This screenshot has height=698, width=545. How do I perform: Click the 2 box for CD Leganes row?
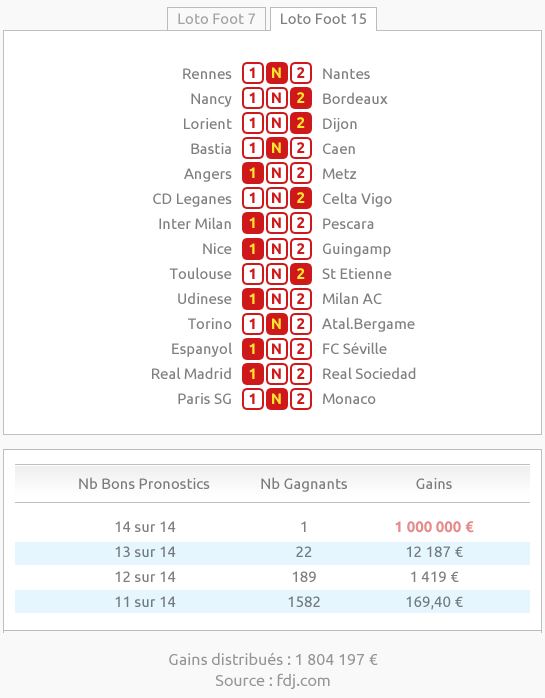click(x=301, y=198)
